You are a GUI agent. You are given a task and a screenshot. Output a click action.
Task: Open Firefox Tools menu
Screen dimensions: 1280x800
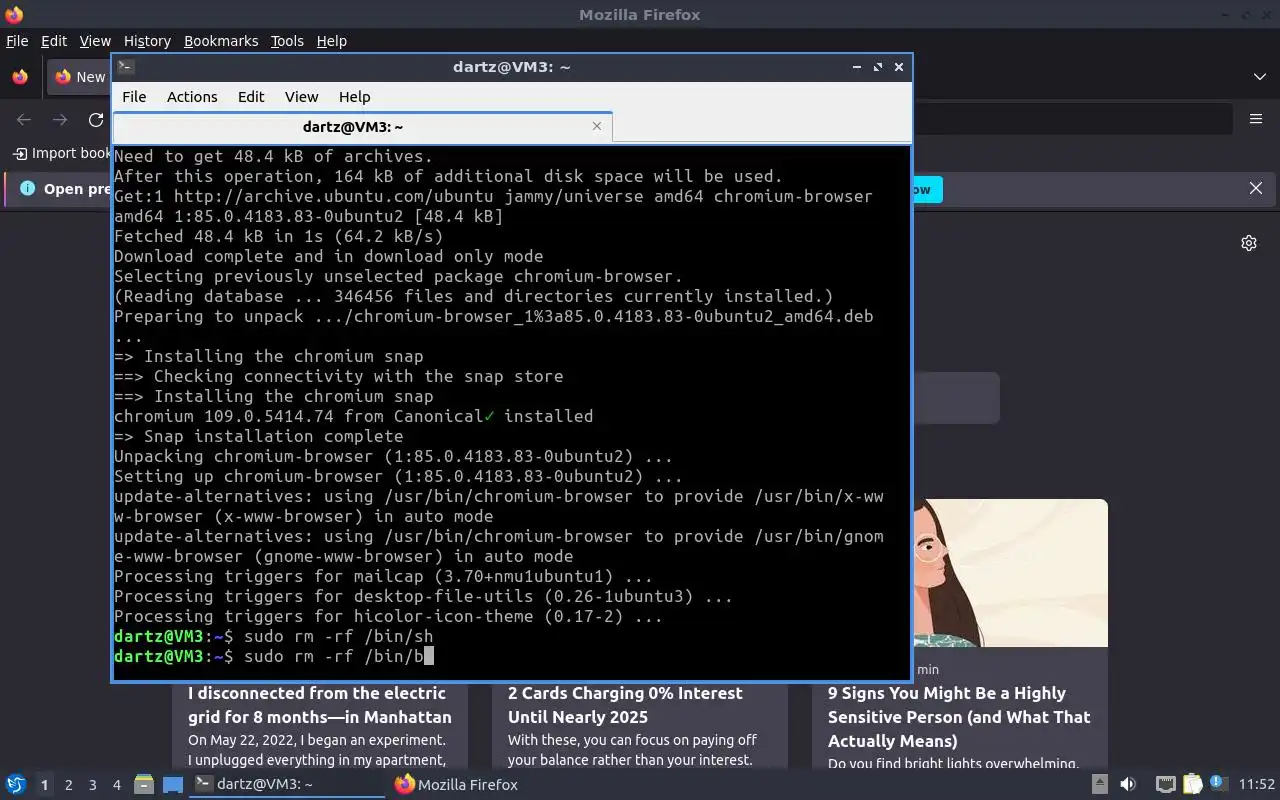click(287, 41)
